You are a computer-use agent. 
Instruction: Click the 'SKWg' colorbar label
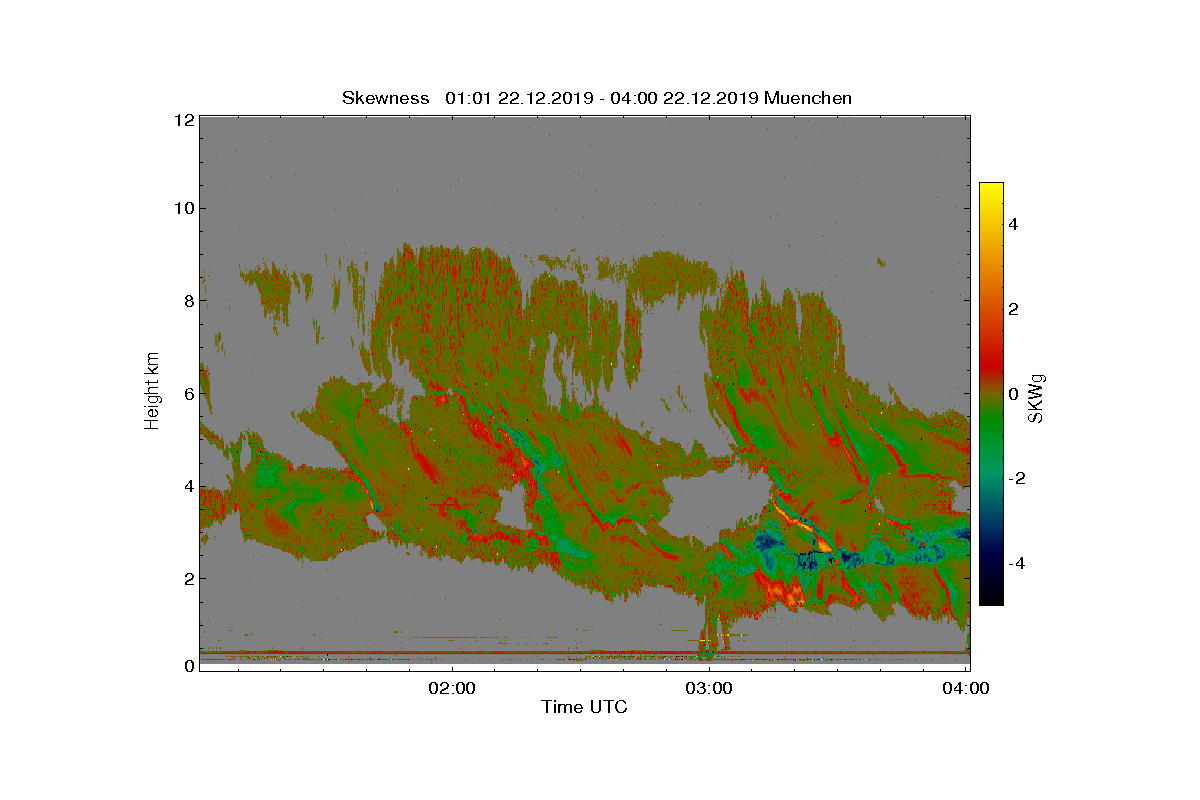[1037, 397]
